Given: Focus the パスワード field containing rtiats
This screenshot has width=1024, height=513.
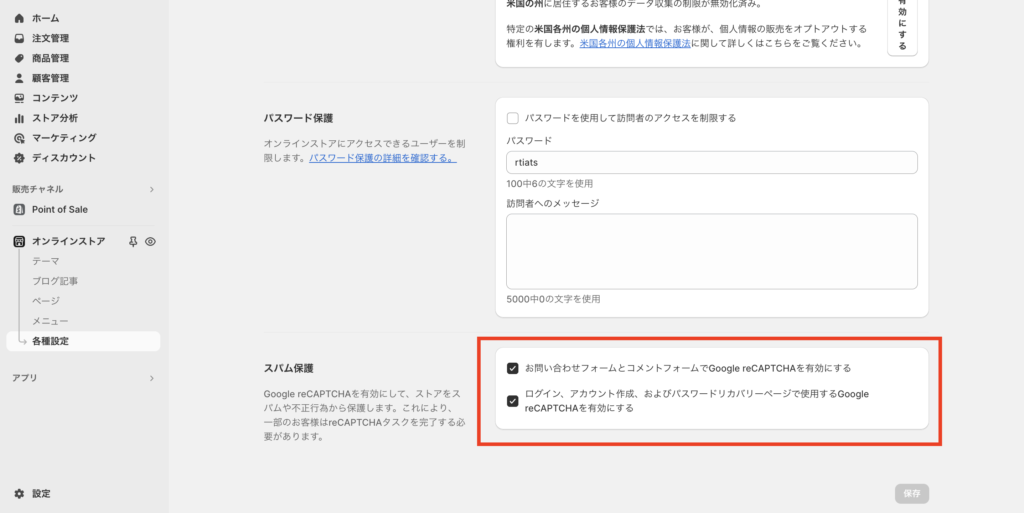Looking at the screenshot, I should (712, 163).
